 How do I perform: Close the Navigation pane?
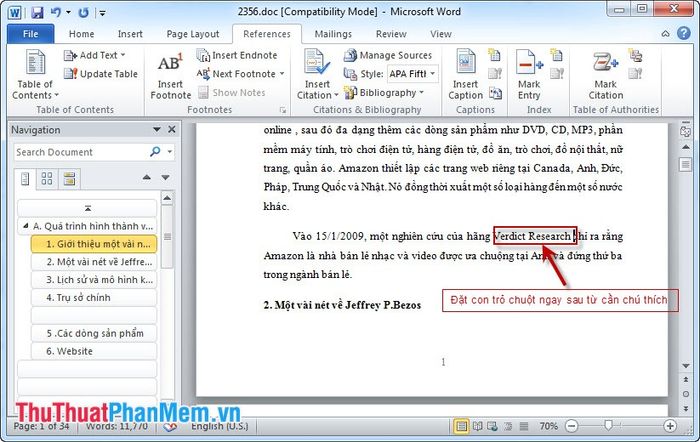pos(172,129)
